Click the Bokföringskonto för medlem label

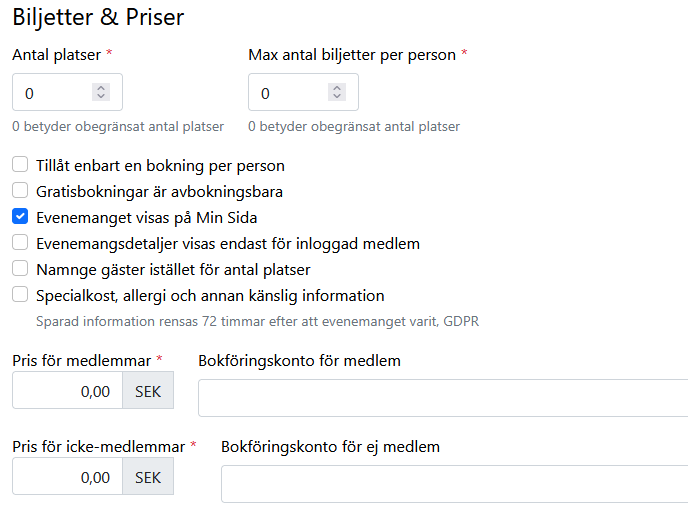pos(300,360)
